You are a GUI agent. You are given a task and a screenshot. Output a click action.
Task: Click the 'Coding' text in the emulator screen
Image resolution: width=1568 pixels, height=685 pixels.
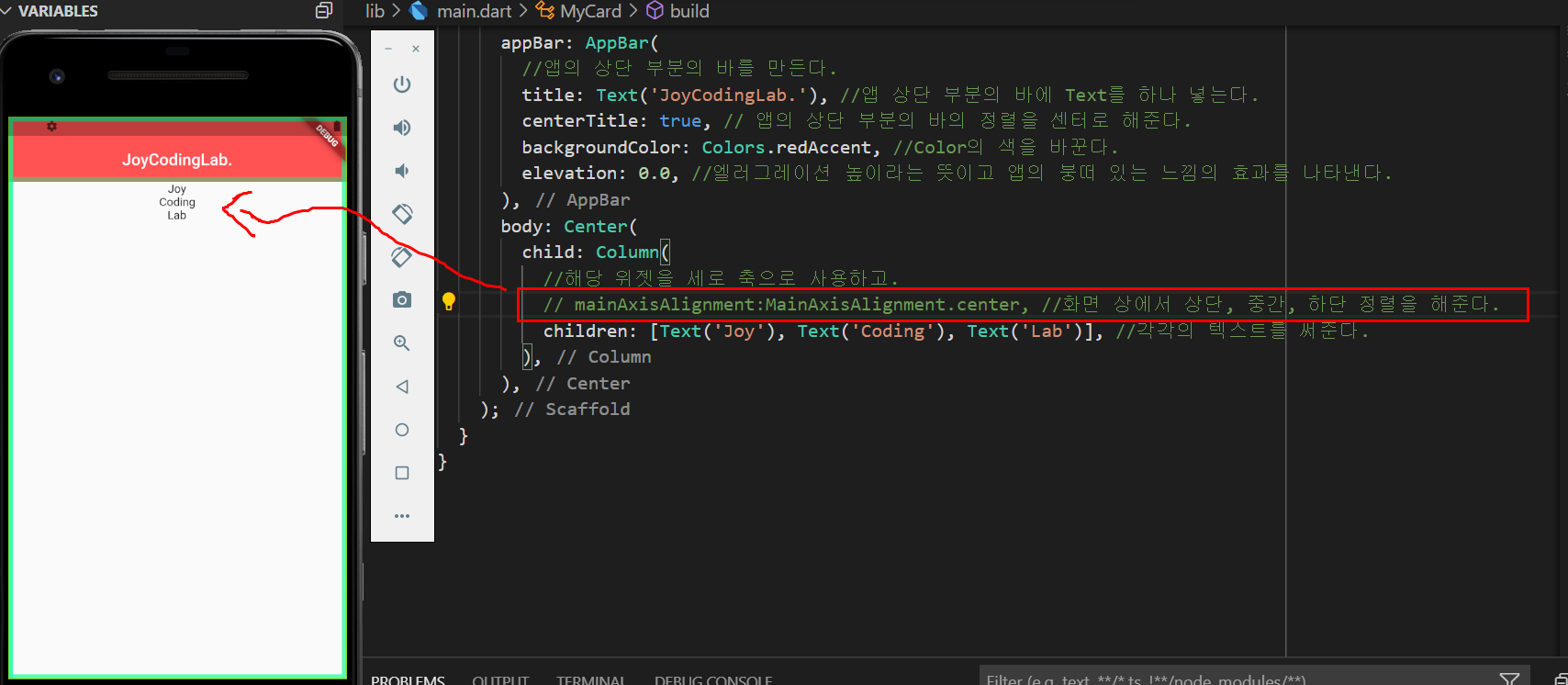coord(177,202)
